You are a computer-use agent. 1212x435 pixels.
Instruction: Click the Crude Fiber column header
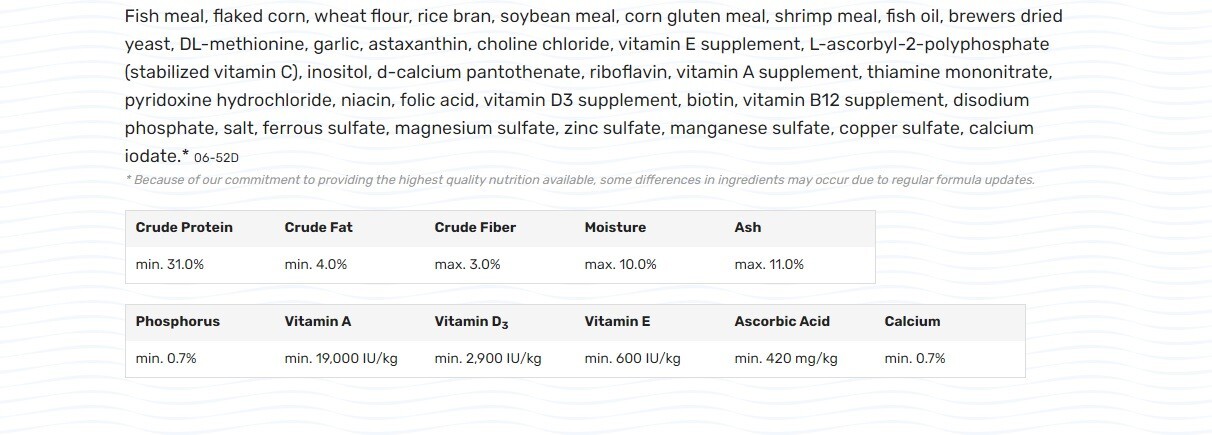click(x=475, y=227)
